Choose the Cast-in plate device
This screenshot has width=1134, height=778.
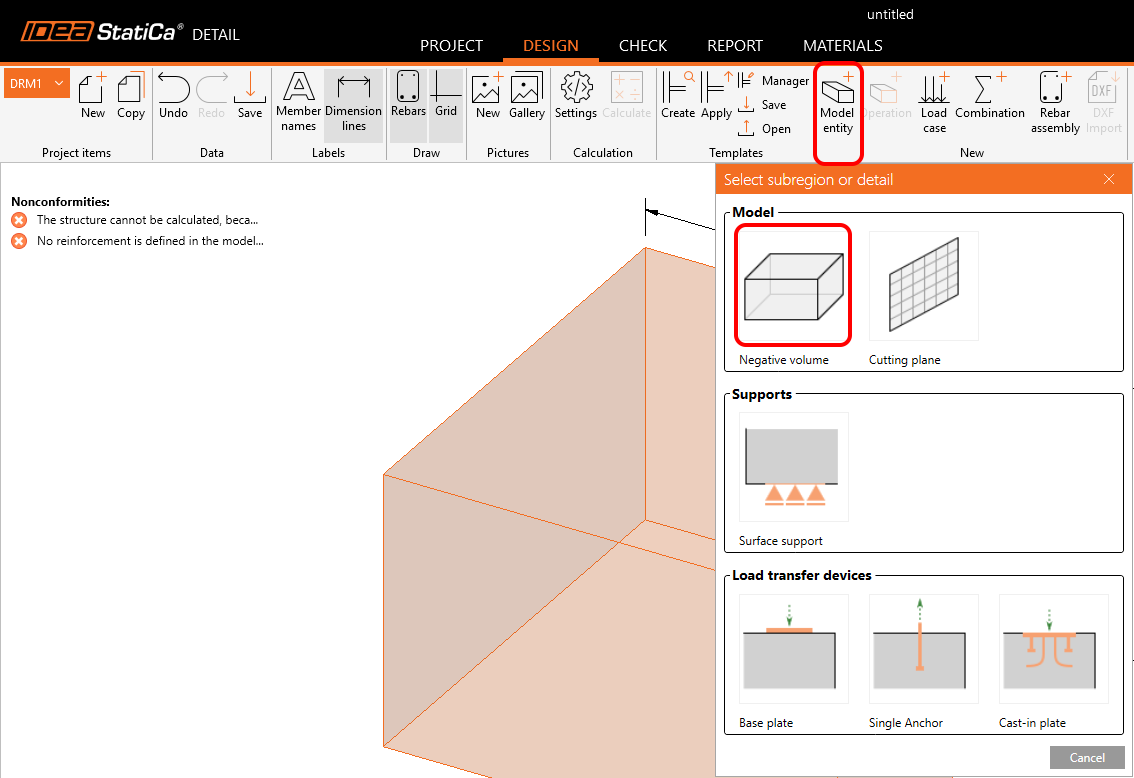click(x=1053, y=649)
